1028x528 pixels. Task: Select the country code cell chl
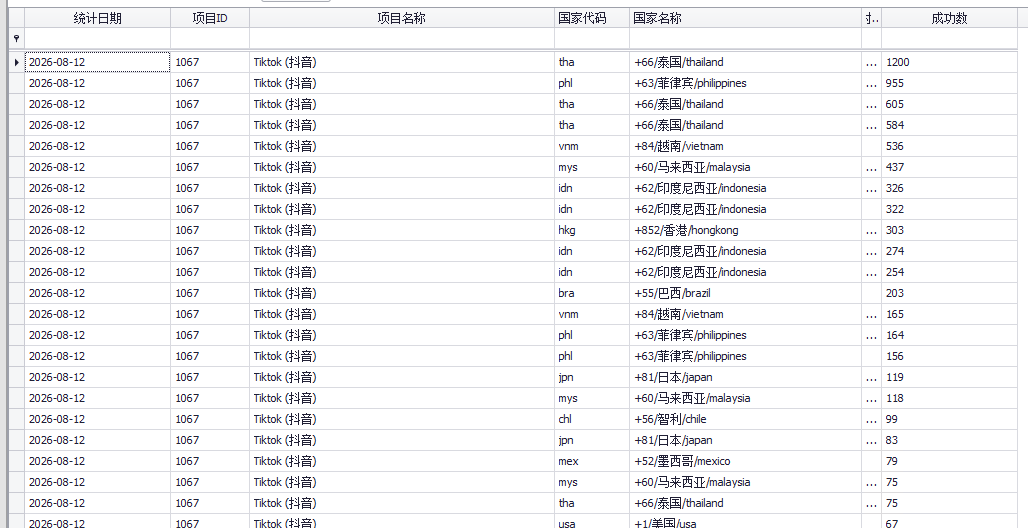click(592, 419)
